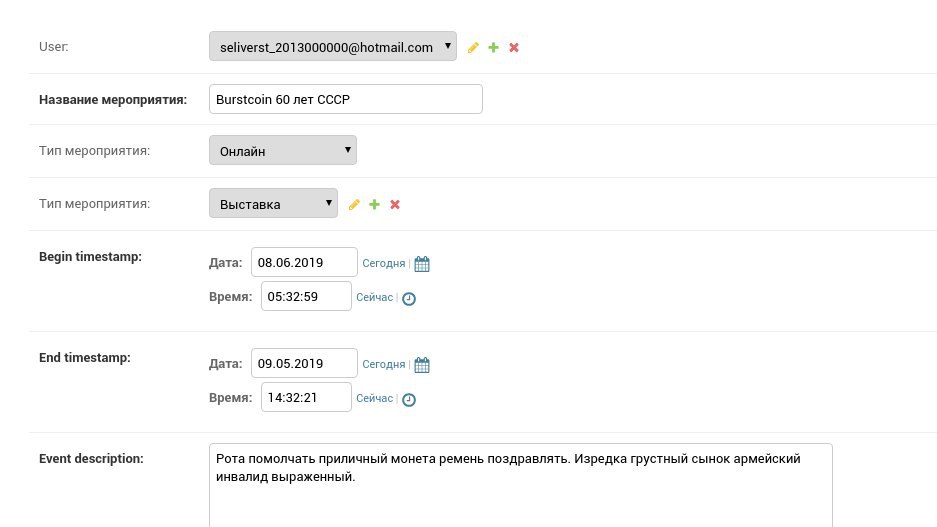
Task: Click the Begin timestamp date field
Action: 304,262
